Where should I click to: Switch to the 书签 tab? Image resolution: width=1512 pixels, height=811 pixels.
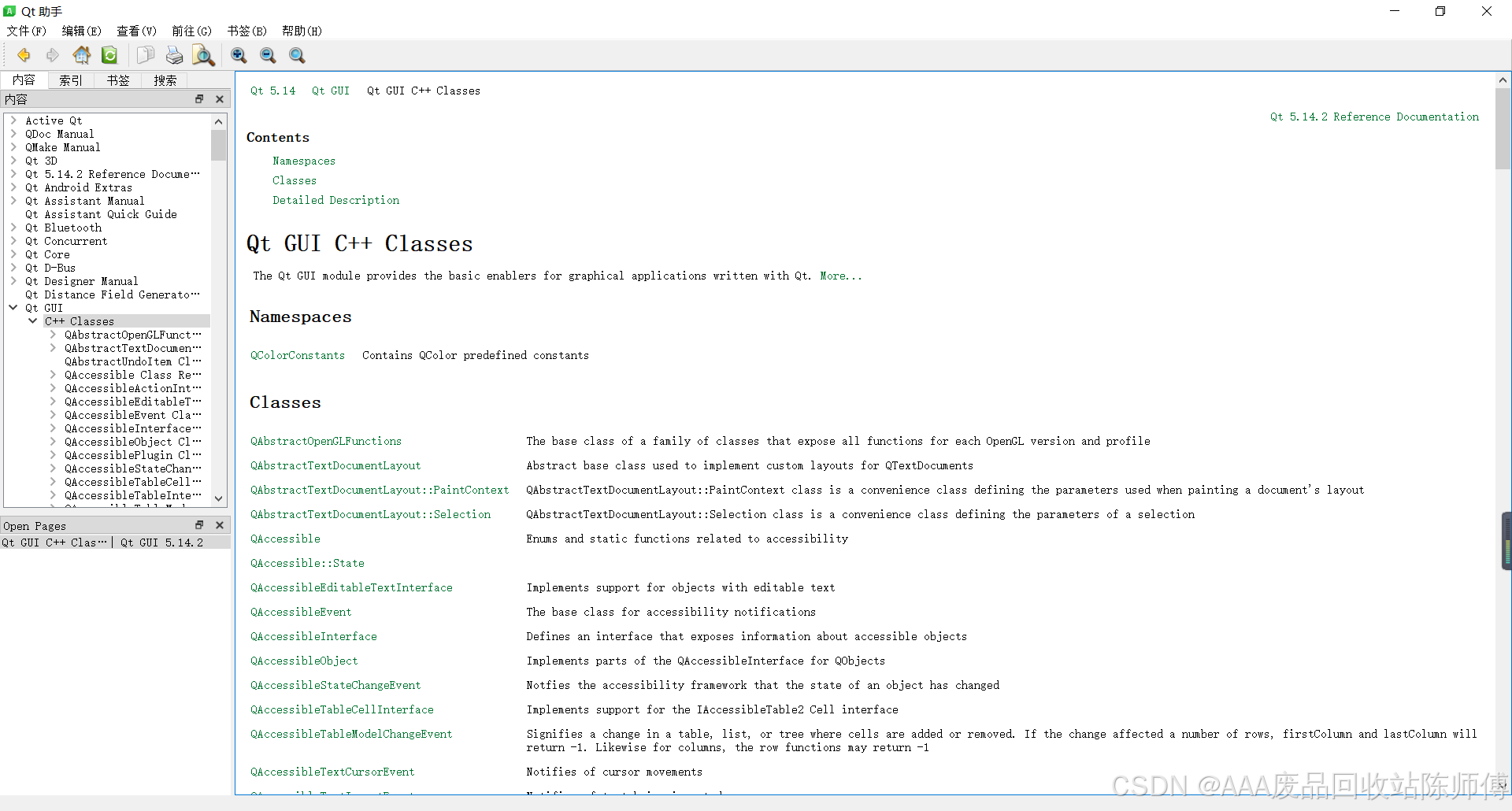118,80
